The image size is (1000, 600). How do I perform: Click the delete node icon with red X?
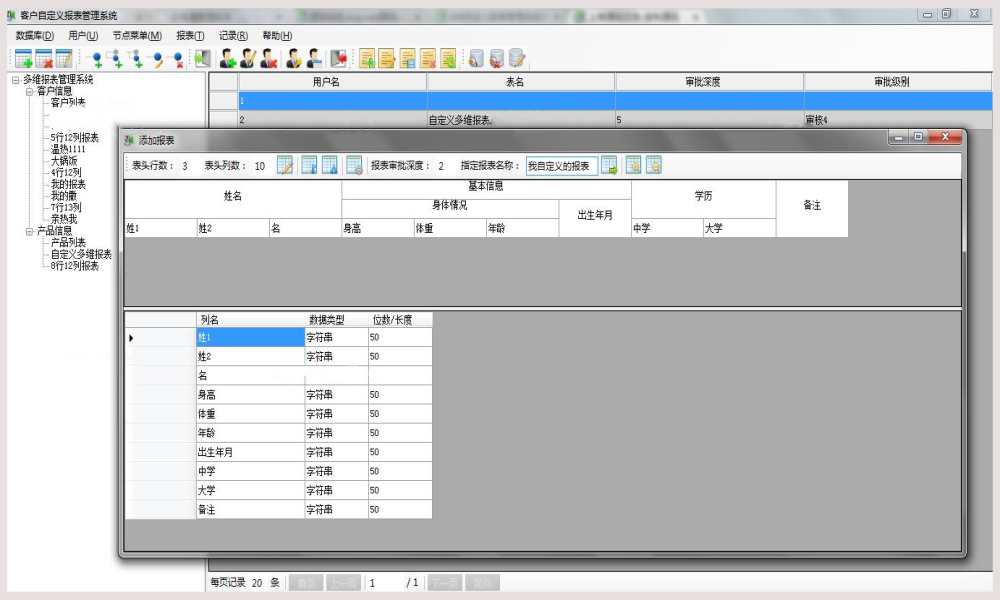(178, 59)
